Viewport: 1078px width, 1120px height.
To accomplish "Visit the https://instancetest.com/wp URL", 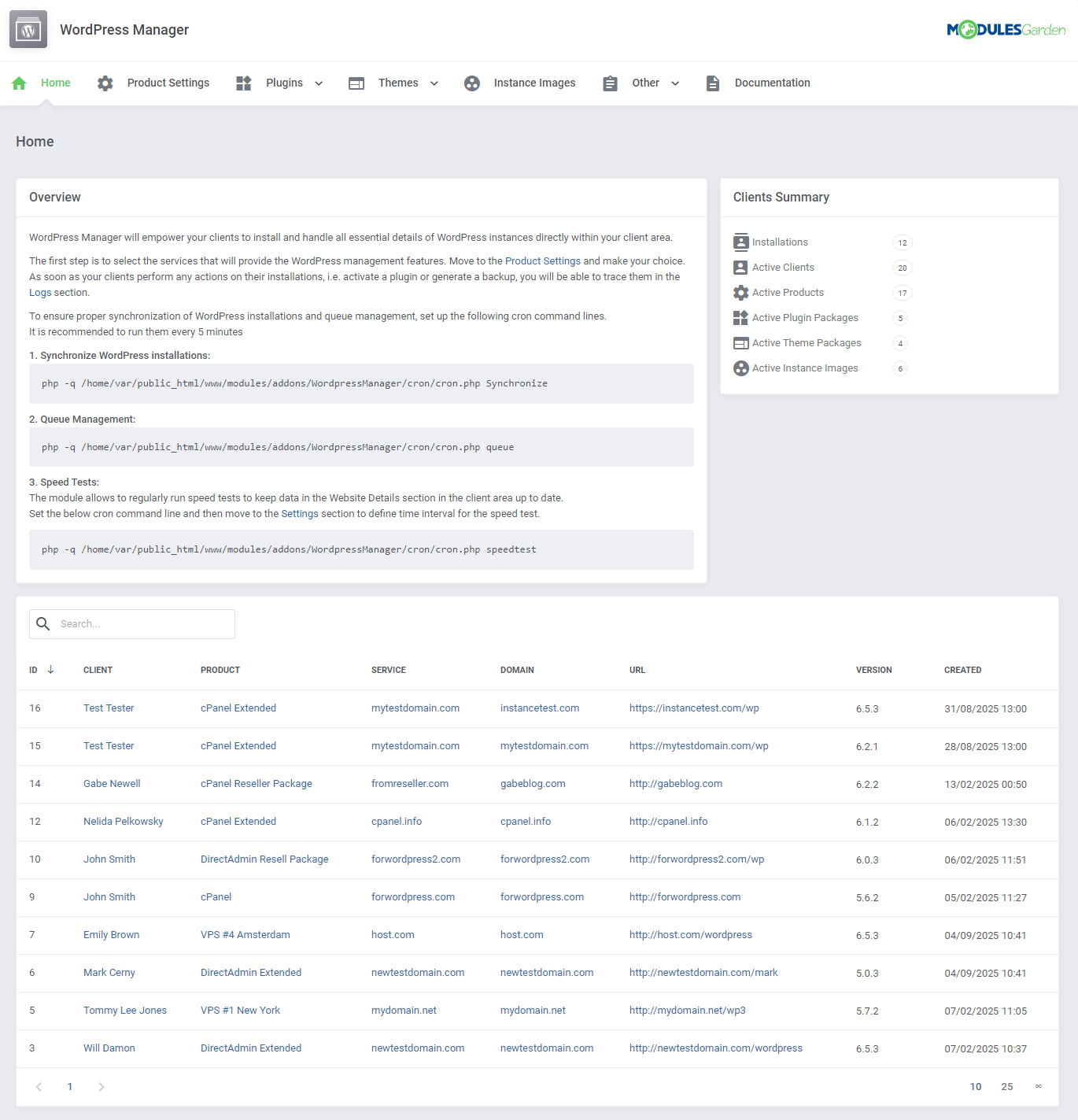I will 694,708.
